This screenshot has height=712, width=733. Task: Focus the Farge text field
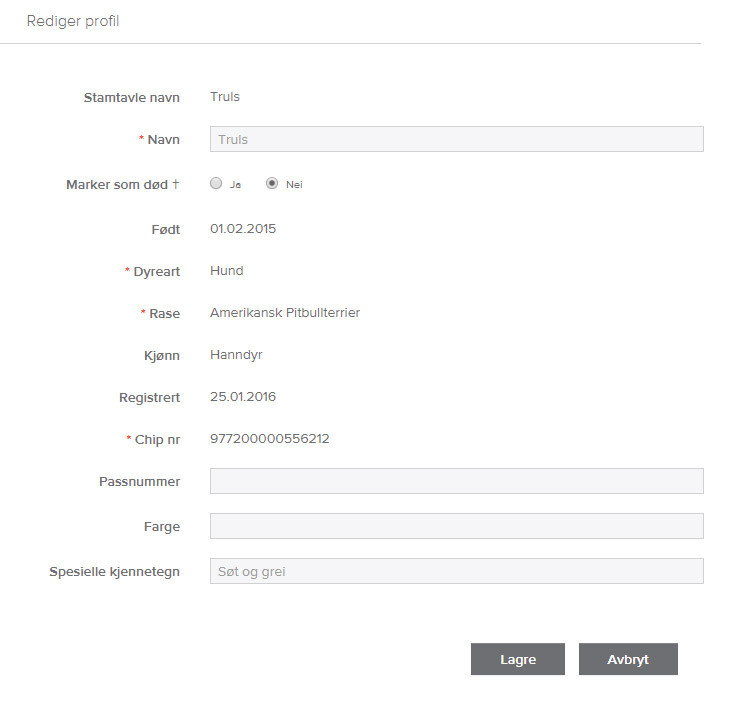coord(456,526)
